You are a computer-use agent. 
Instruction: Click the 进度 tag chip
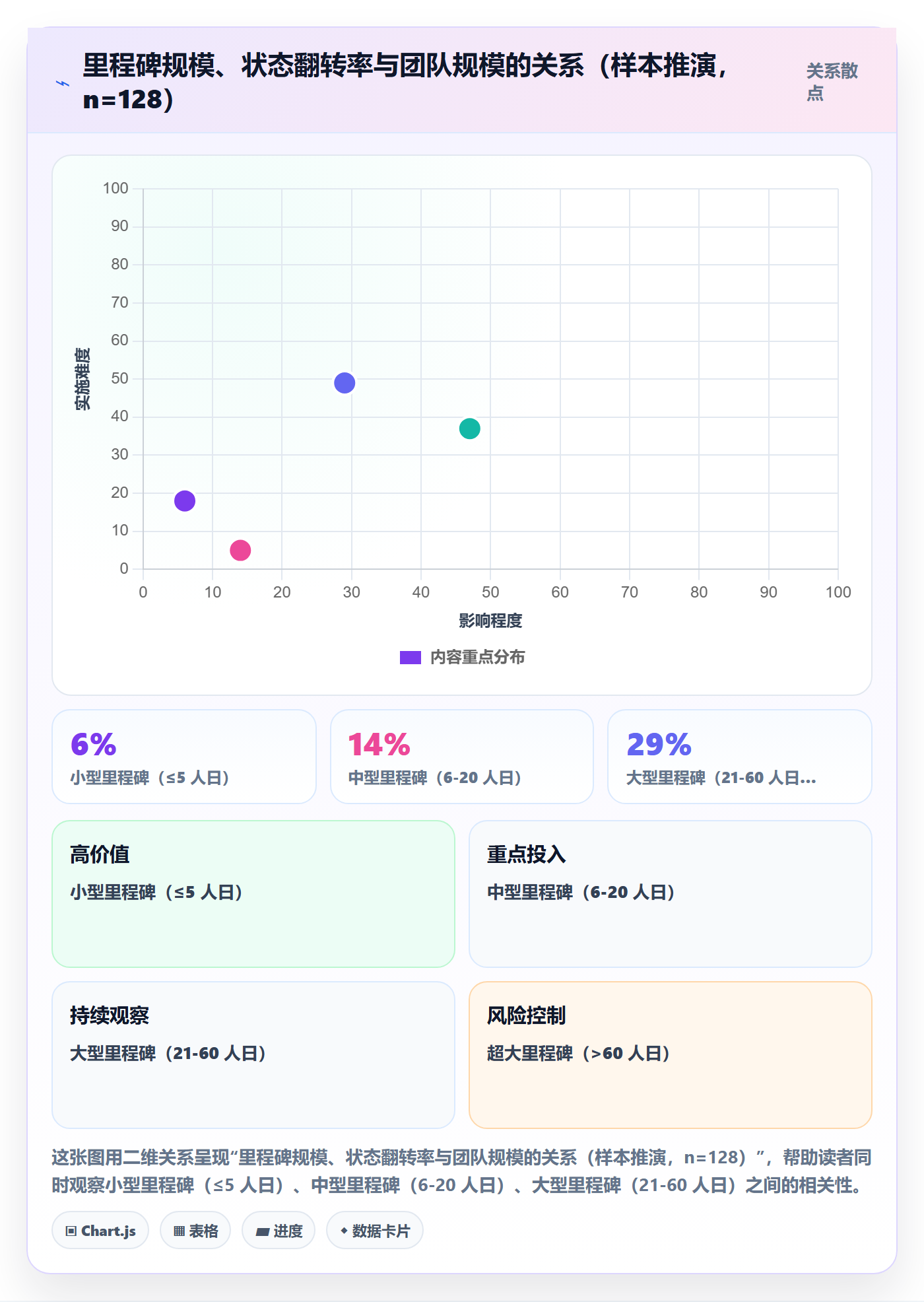(x=279, y=1231)
